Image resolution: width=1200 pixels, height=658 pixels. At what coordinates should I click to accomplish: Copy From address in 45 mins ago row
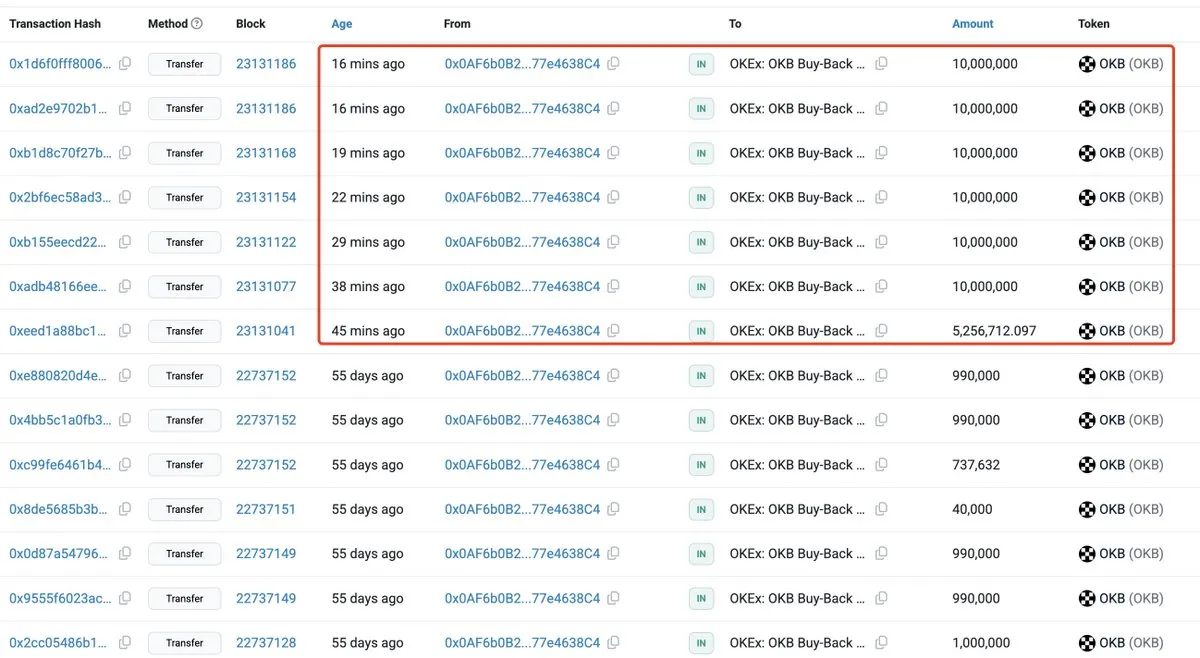click(614, 331)
